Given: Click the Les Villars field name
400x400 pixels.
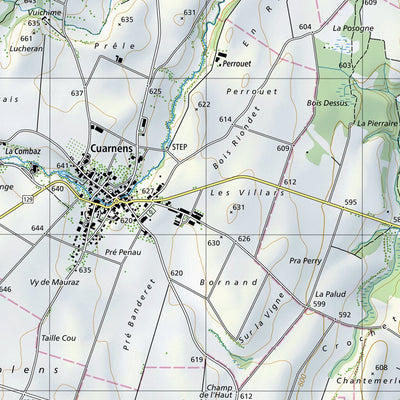Looking at the screenshot, I should click(x=248, y=193).
